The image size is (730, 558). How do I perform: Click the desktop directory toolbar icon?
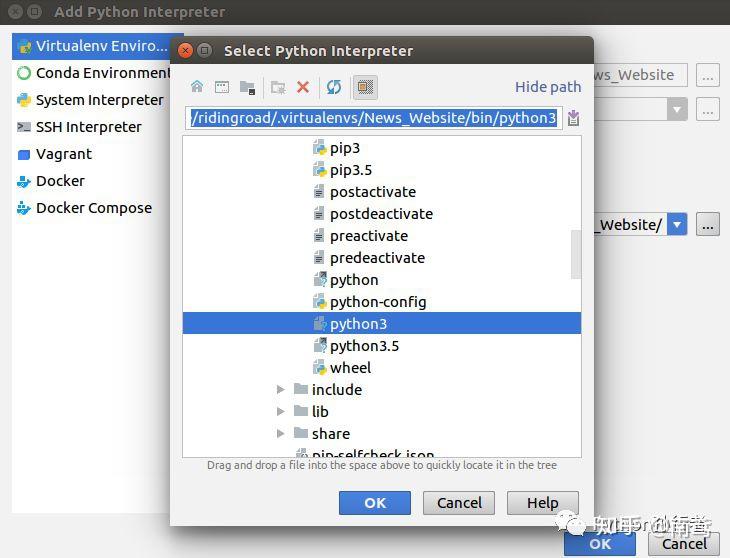(222, 87)
